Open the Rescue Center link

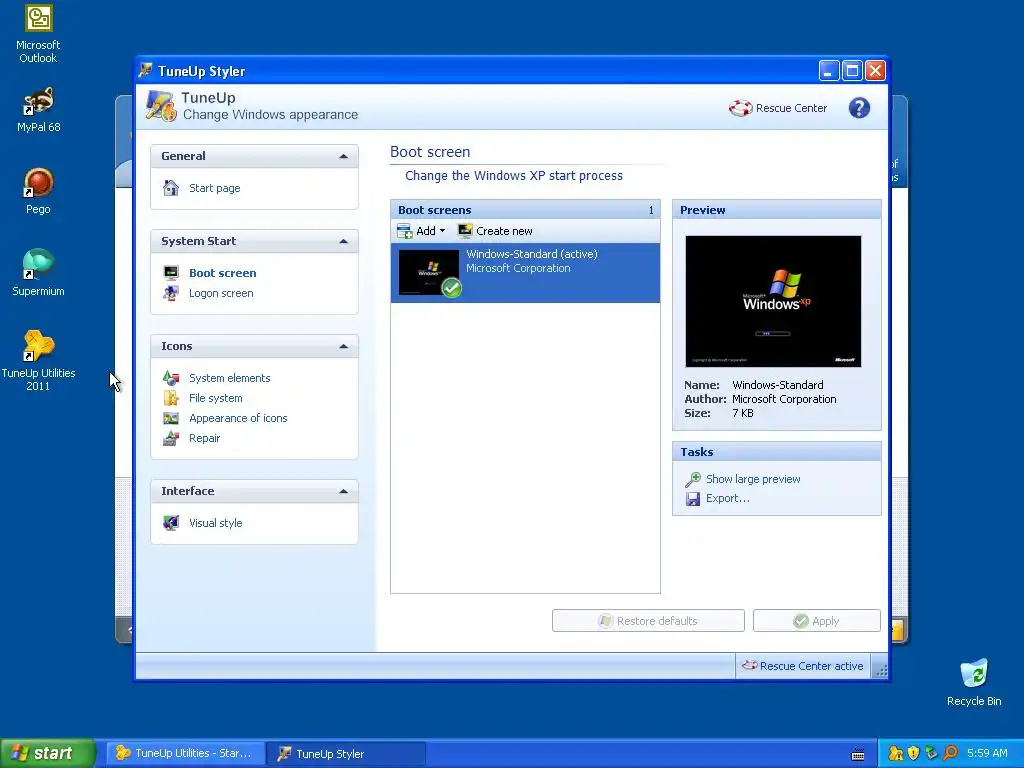(x=792, y=108)
